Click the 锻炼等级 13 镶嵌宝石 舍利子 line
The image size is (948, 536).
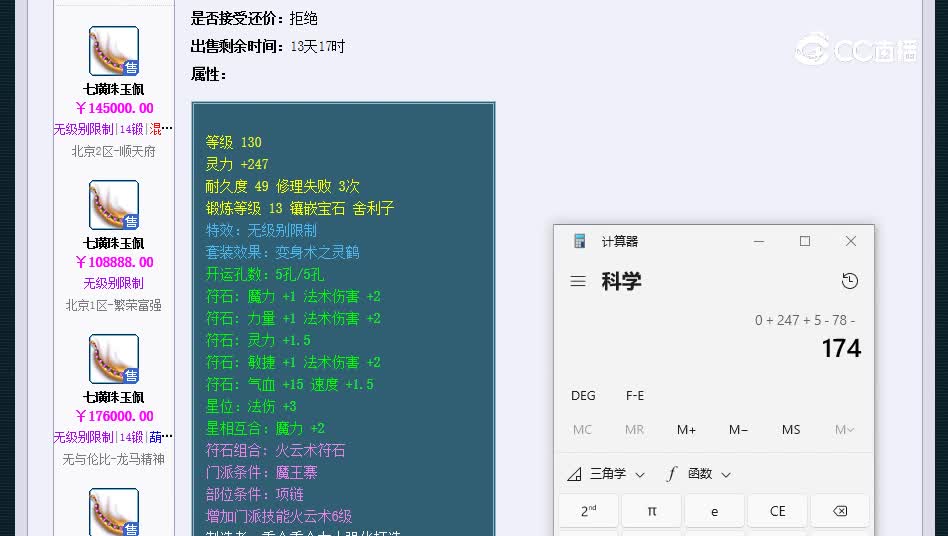(300, 208)
